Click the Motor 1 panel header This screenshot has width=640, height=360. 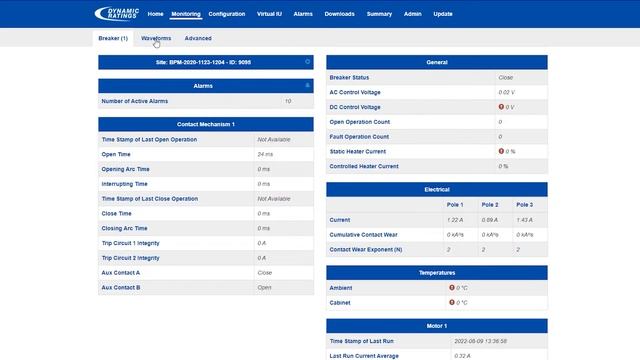[437, 326]
